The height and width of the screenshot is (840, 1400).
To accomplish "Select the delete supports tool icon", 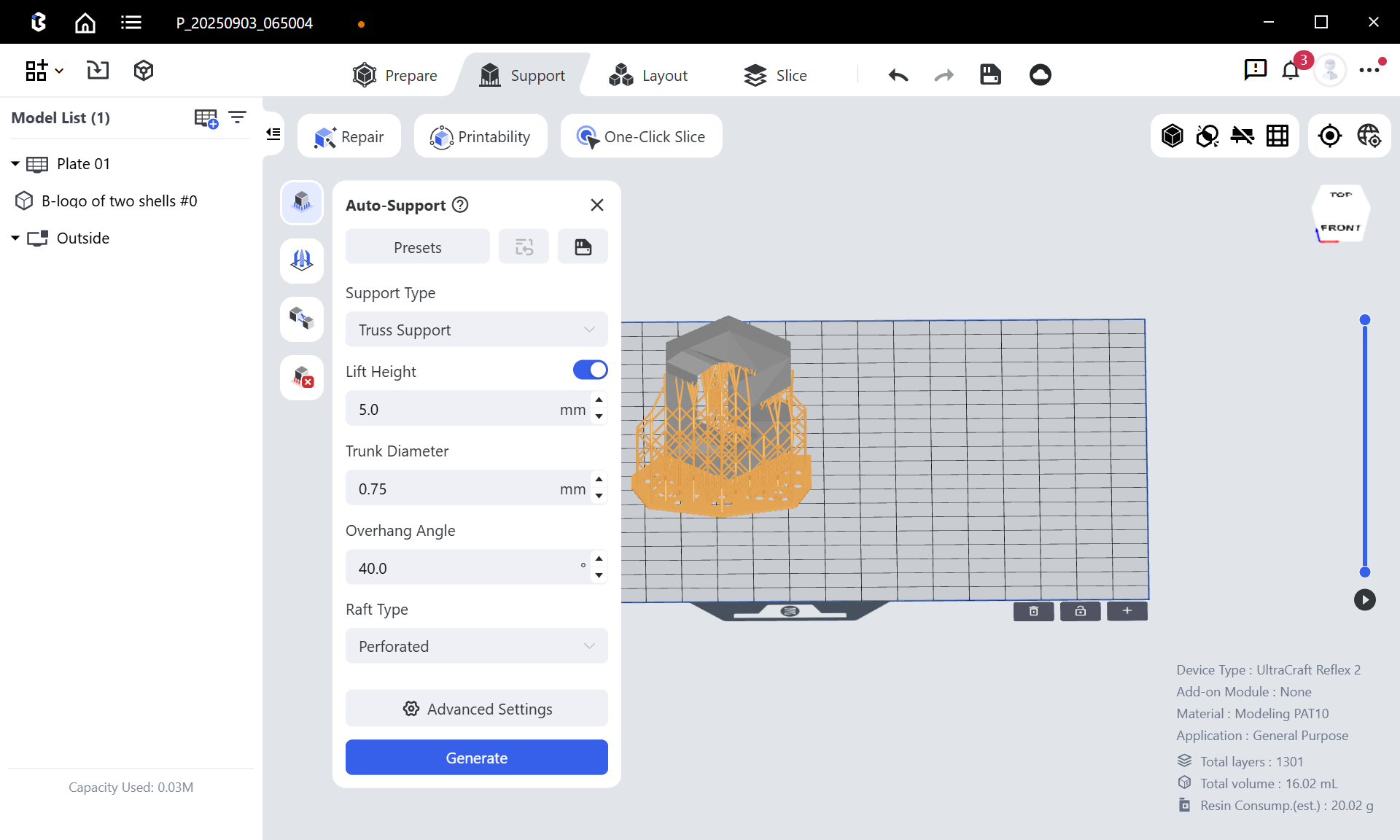I will (302, 377).
